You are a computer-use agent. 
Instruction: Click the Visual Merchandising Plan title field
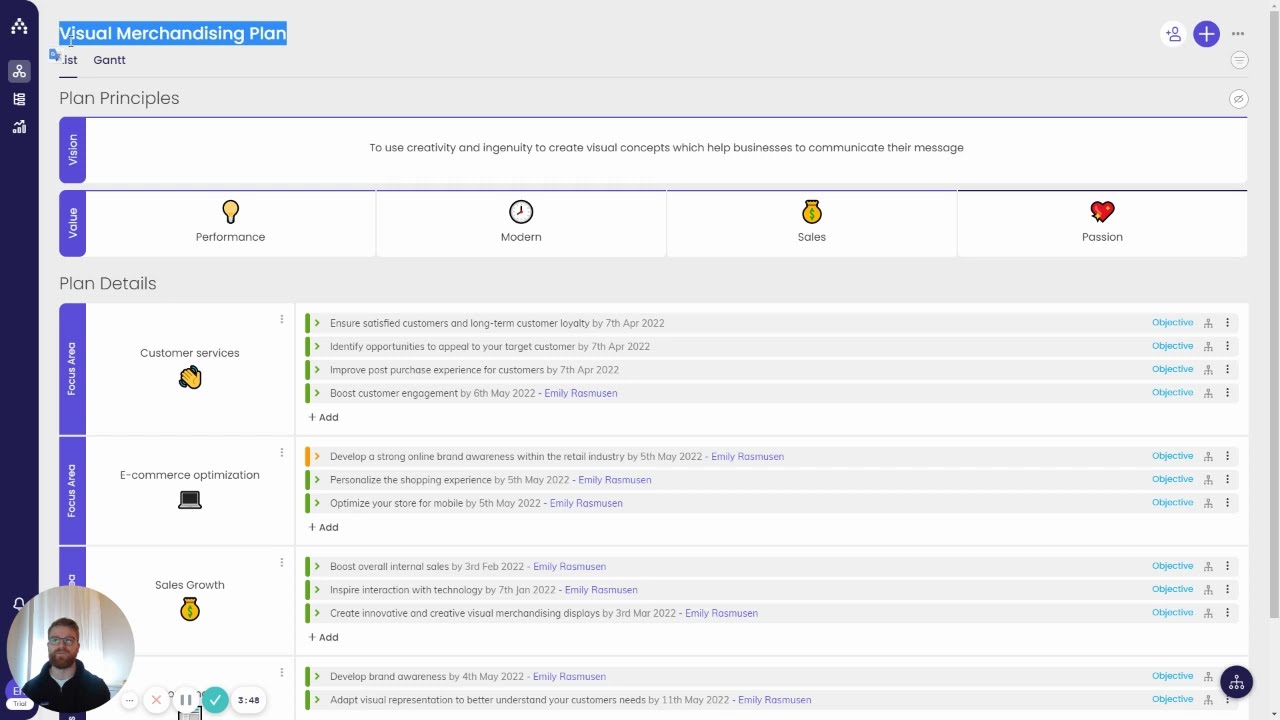173,34
